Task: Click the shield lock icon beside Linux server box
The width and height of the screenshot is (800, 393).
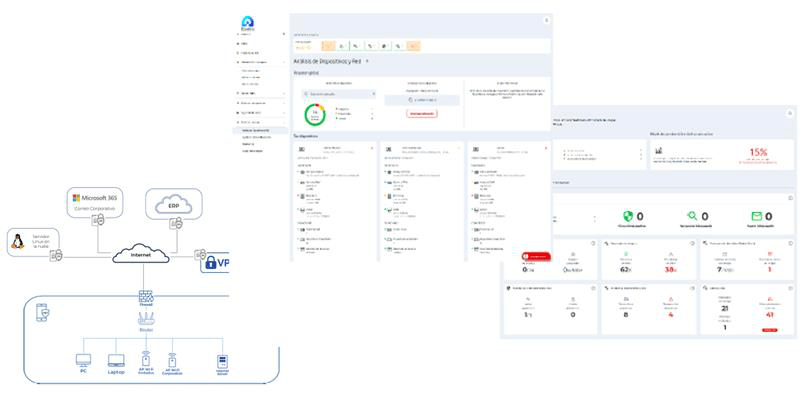Action: (56, 255)
